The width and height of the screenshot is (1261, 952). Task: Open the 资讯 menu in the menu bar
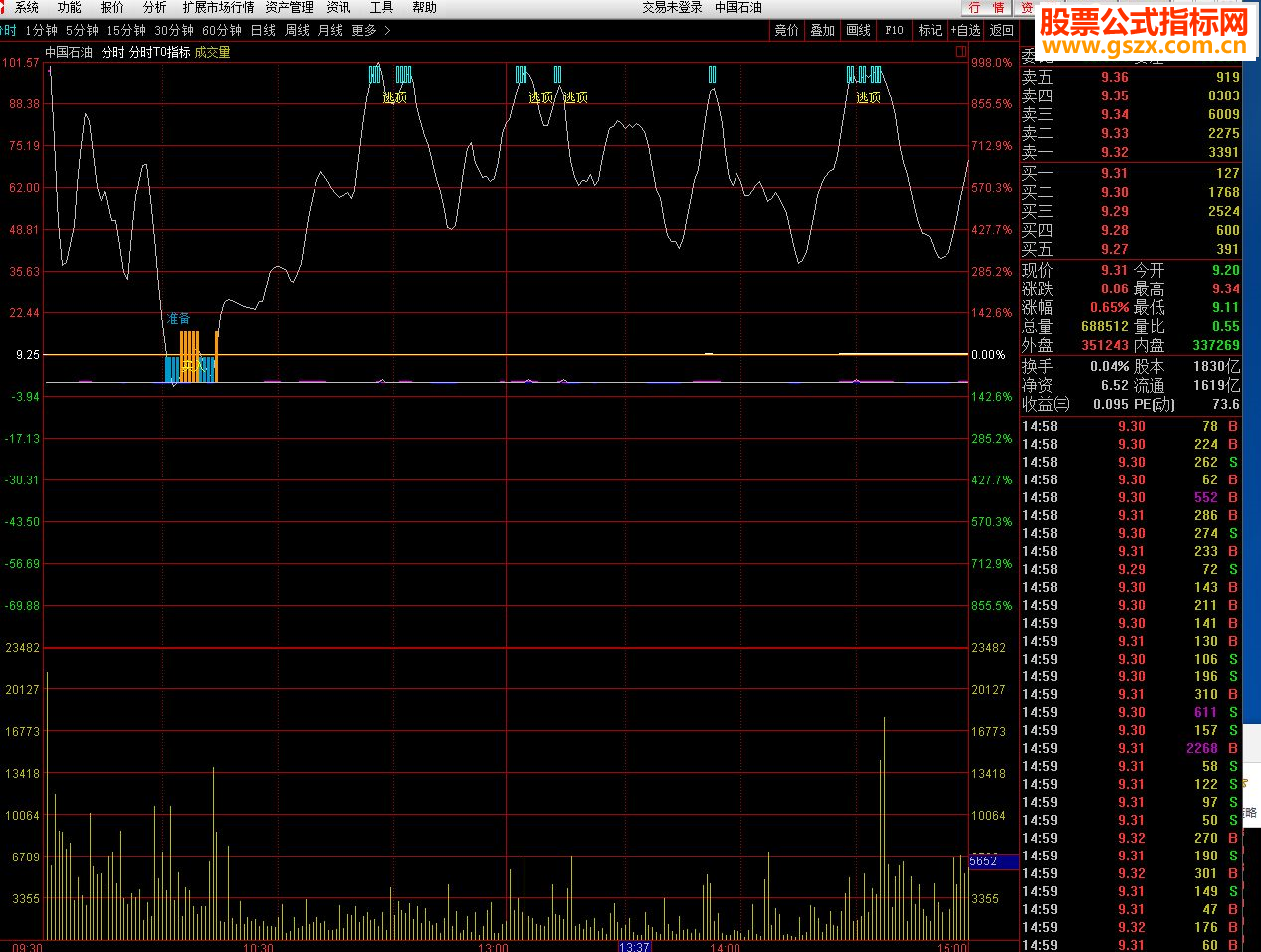(x=338, y=7)
